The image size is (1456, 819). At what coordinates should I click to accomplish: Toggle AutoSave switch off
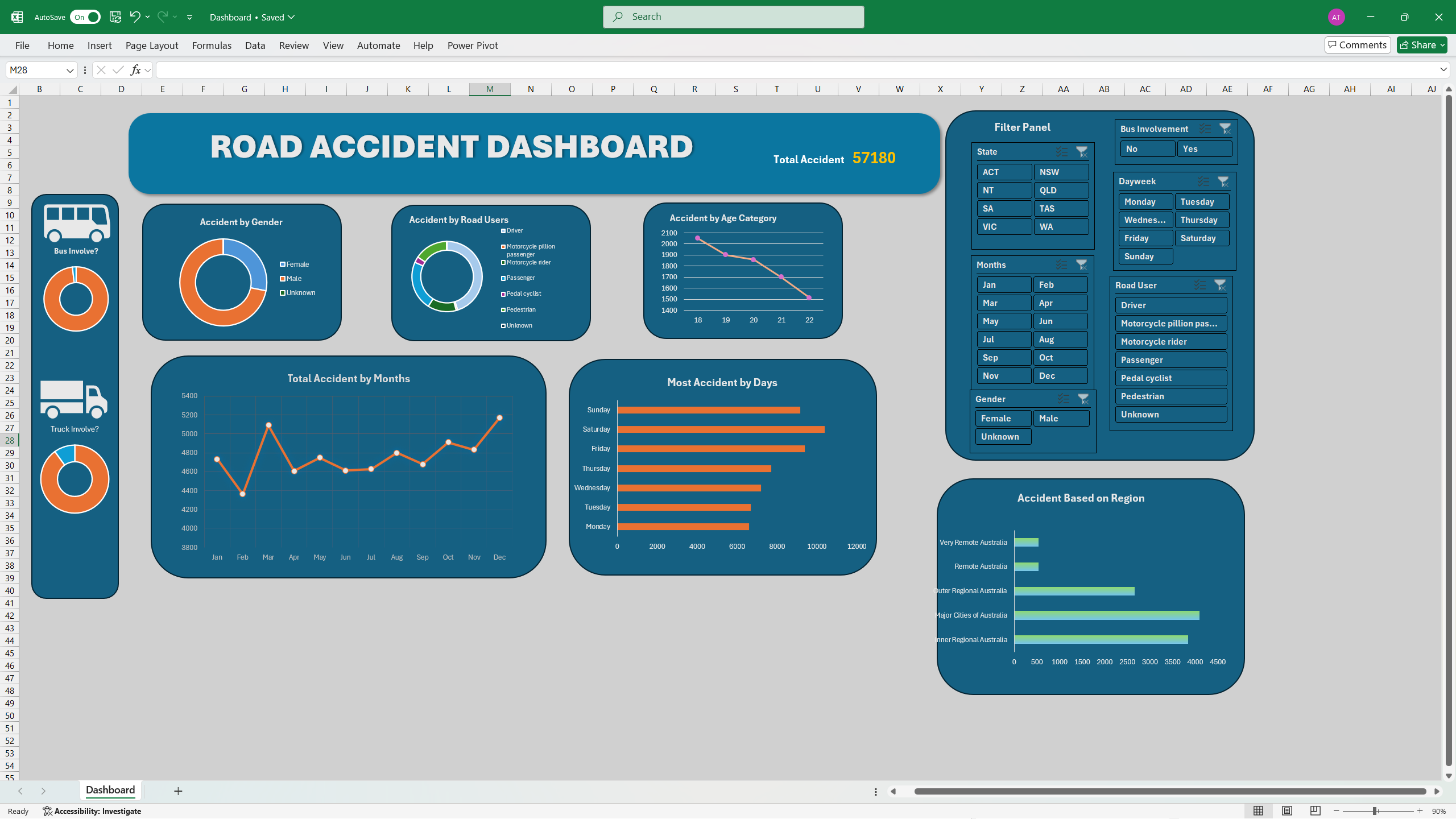click(x=85, y=17)
